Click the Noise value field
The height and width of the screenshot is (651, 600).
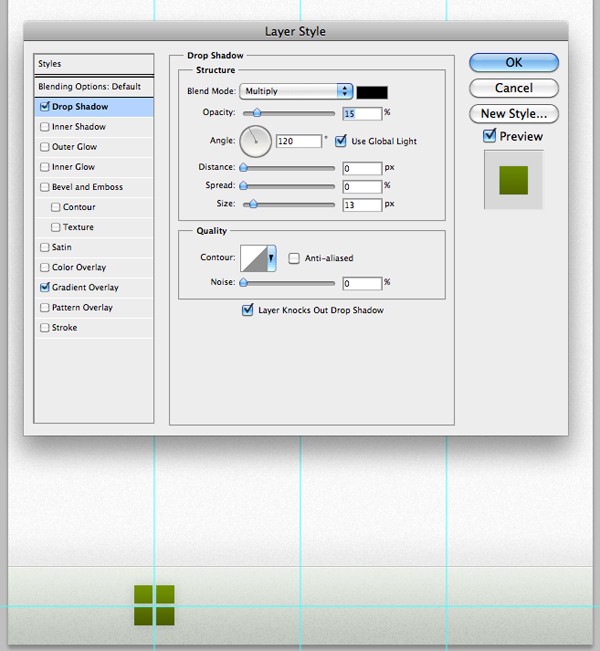pyautogui.click(x=362, y=284)
